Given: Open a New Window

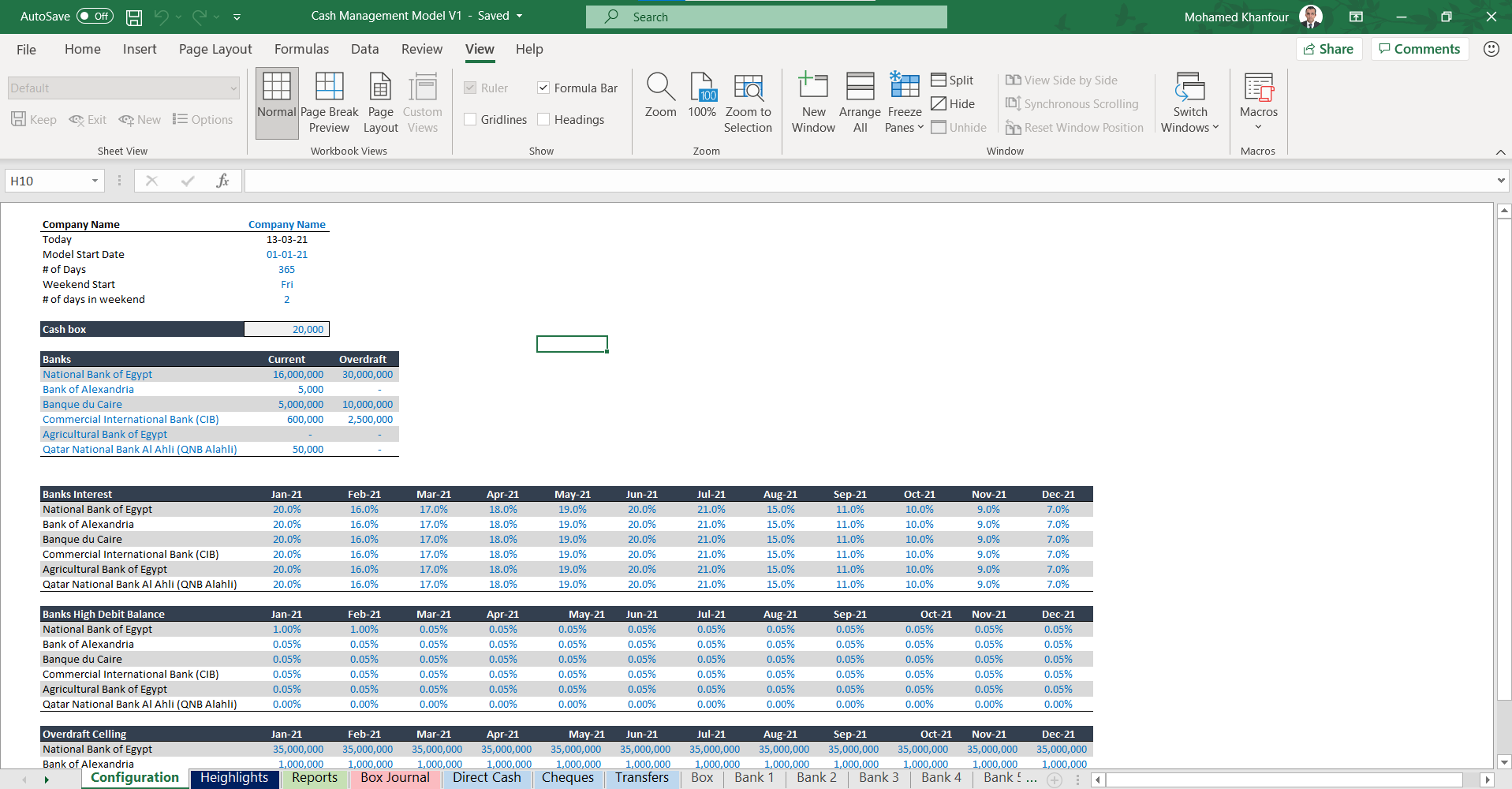Looking at the screenshot, I should coord(813,104).
